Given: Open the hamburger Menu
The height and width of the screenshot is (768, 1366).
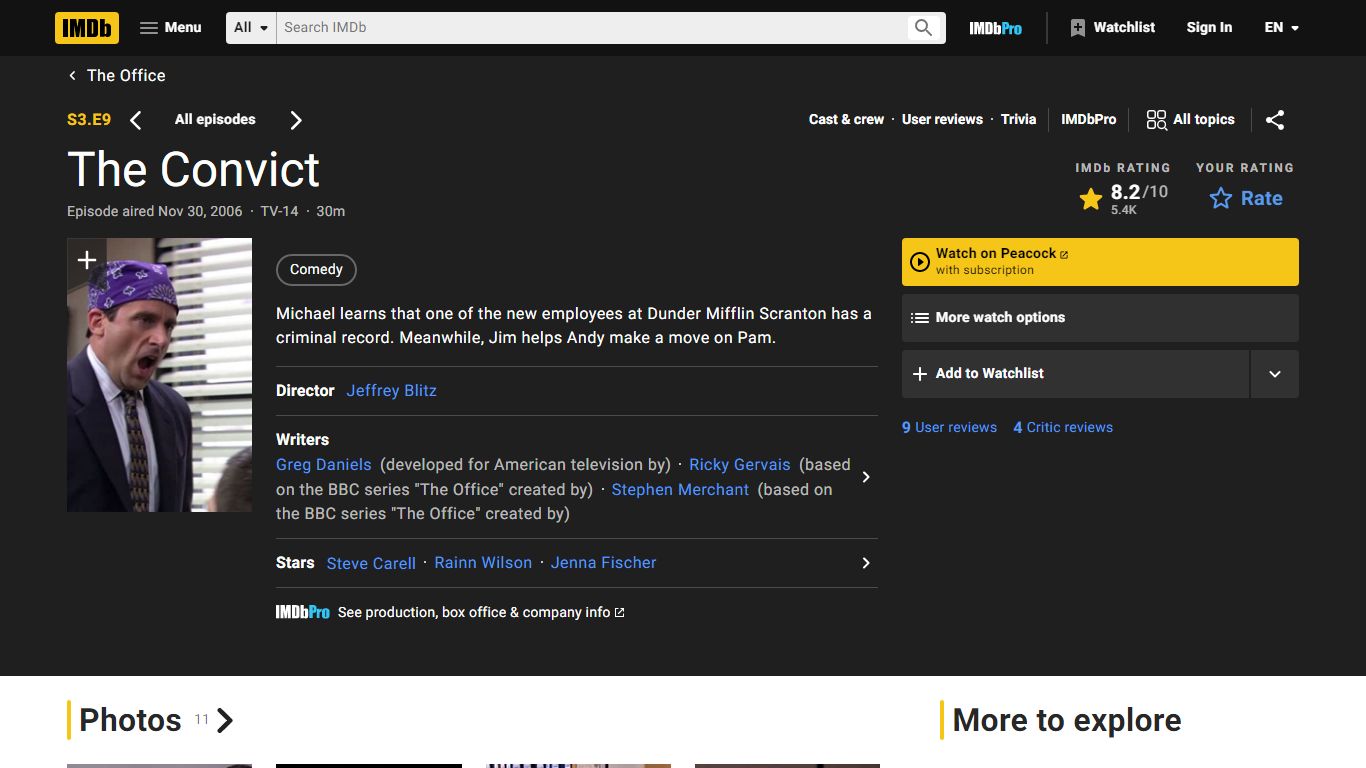Looking at the screenshot, I should coord(170,28).
